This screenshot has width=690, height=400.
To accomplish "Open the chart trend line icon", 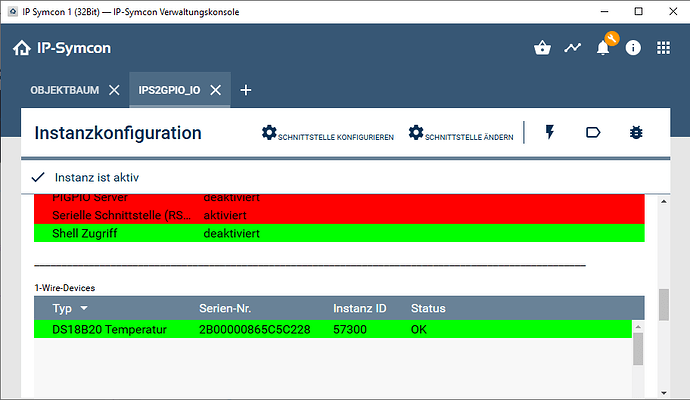I will pyautogui.click(x=573, y=48).
